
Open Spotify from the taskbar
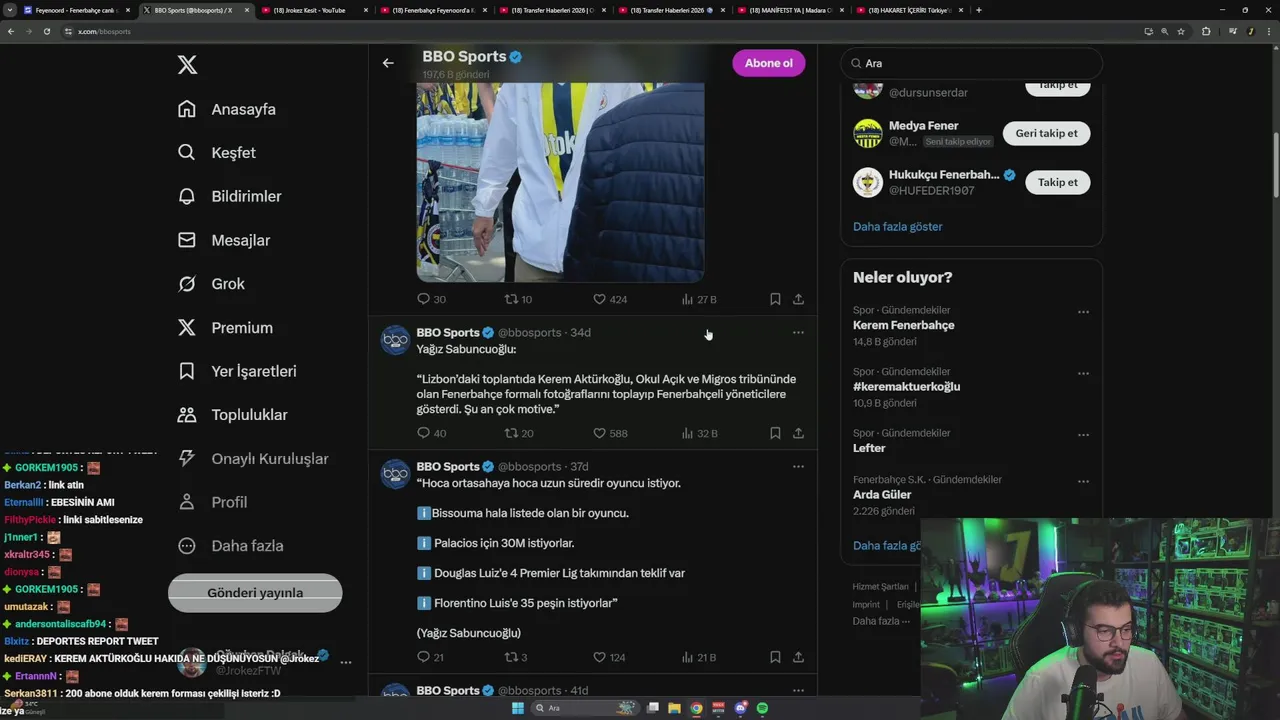coord(762,708)
